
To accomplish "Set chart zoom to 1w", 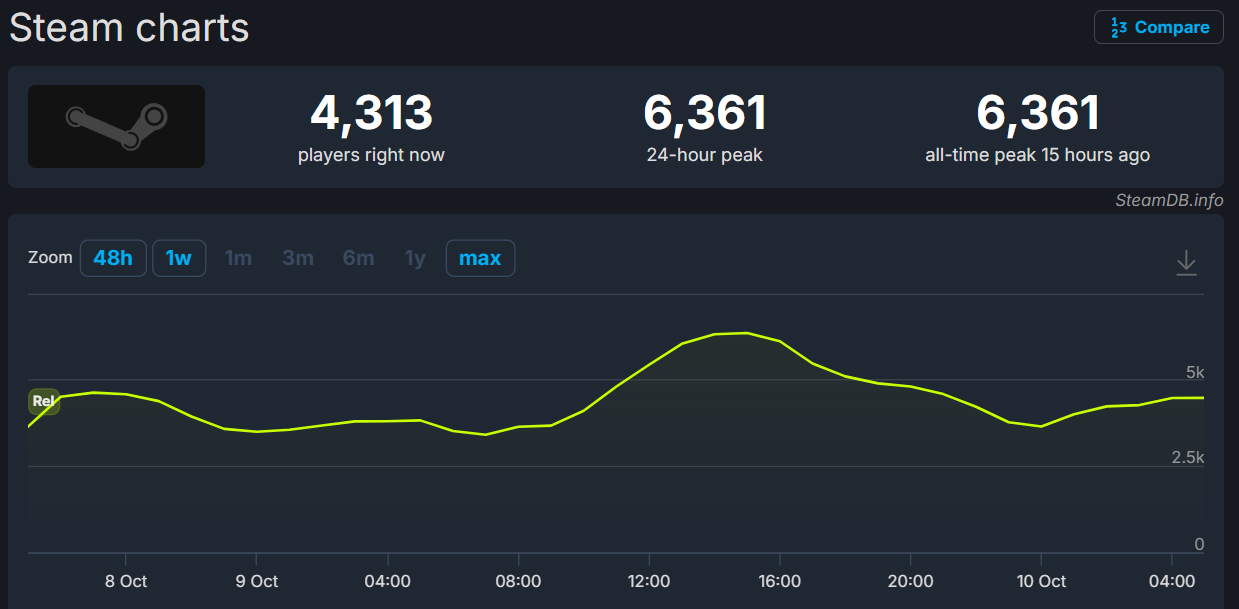I will 179,258.
